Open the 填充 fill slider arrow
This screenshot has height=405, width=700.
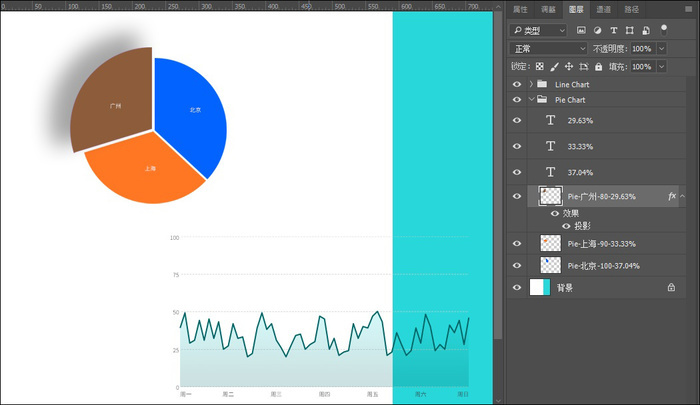pos(662,67)
